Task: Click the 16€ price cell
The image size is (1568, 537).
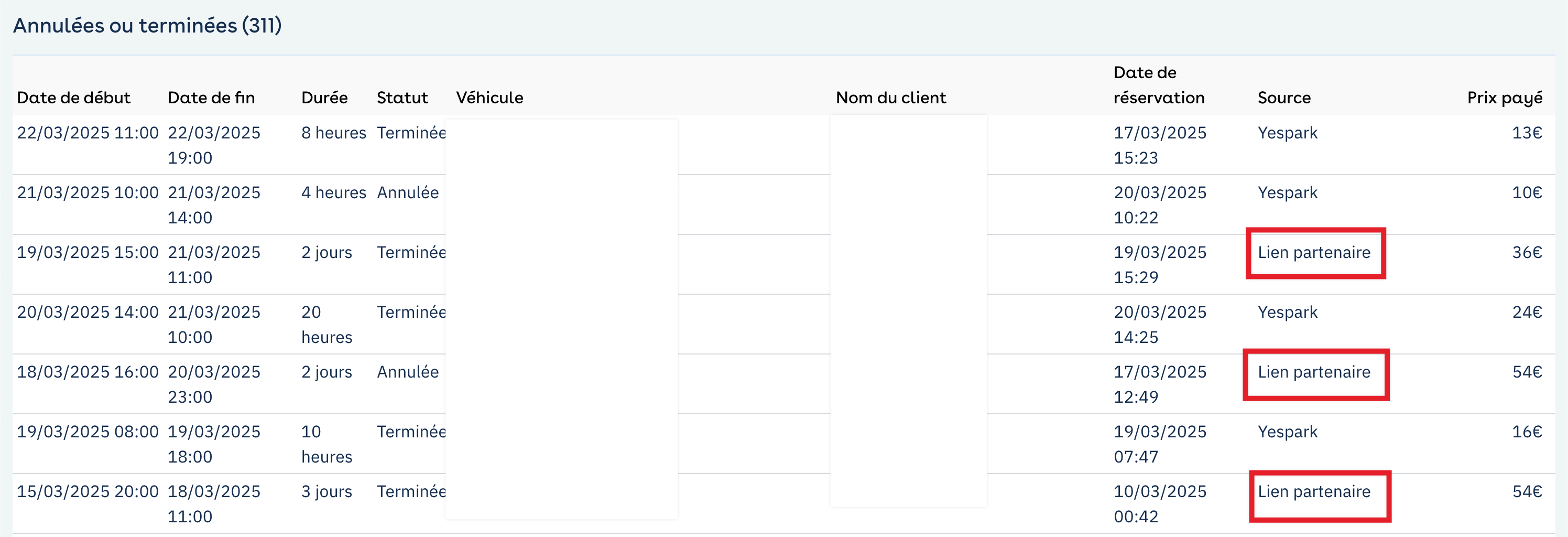Action: click(x=1527, y=431)
